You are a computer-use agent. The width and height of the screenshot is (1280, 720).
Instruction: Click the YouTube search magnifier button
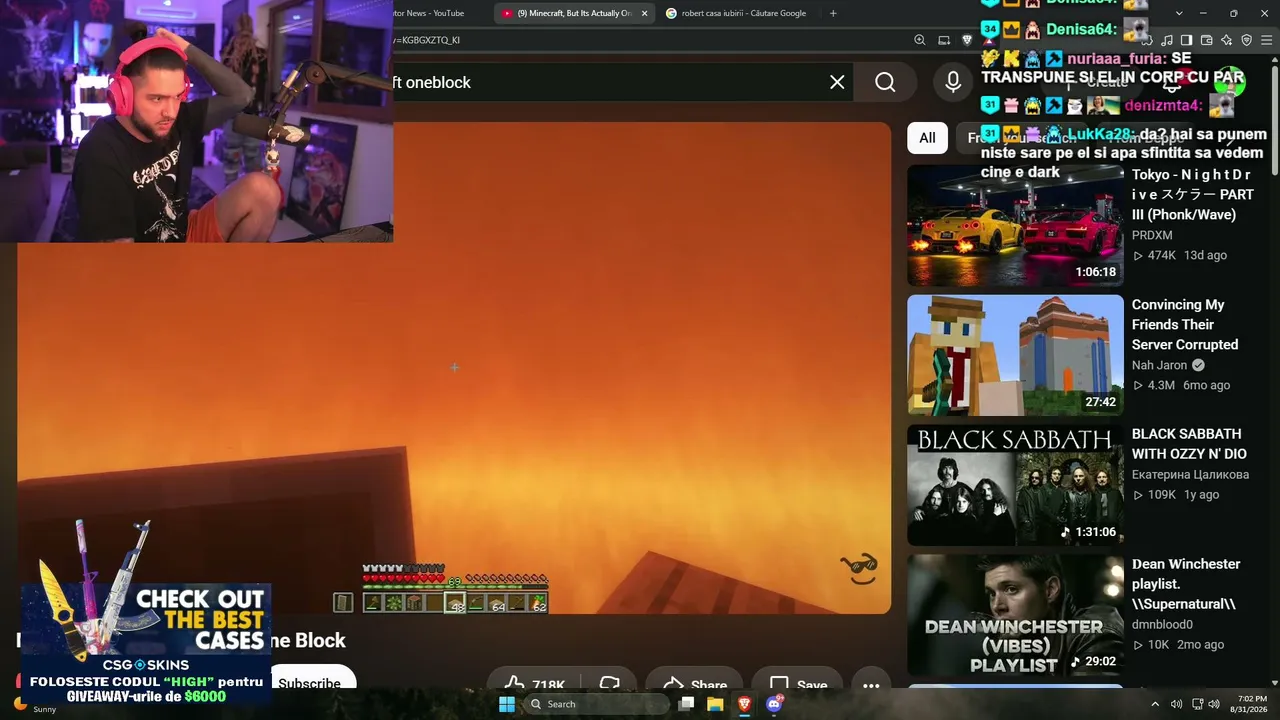point(885,82)
